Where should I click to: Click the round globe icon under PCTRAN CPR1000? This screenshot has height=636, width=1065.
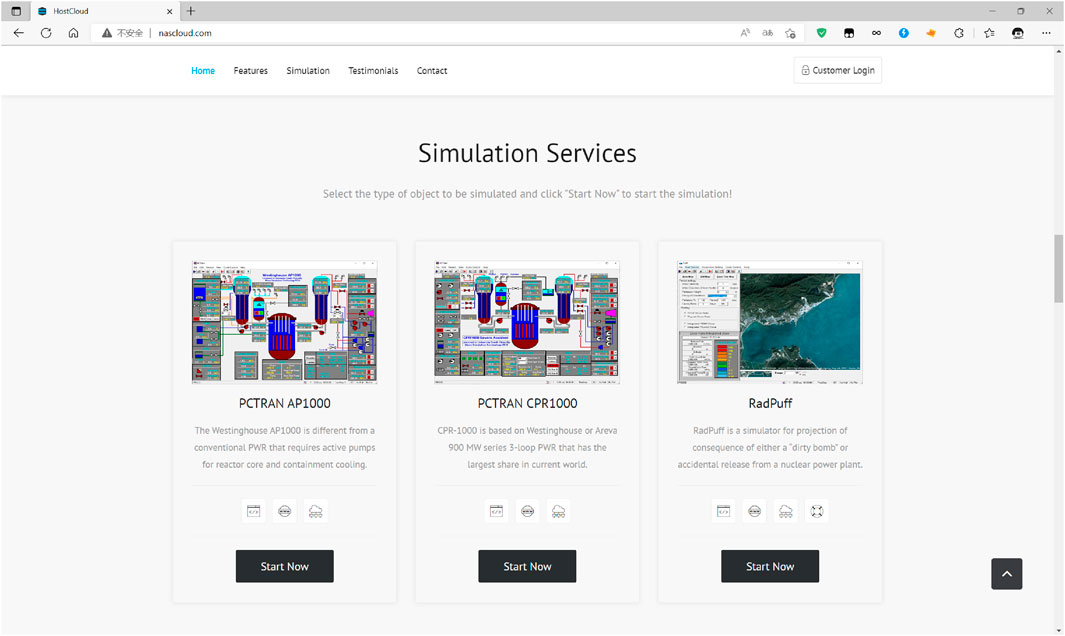[528, 511]
